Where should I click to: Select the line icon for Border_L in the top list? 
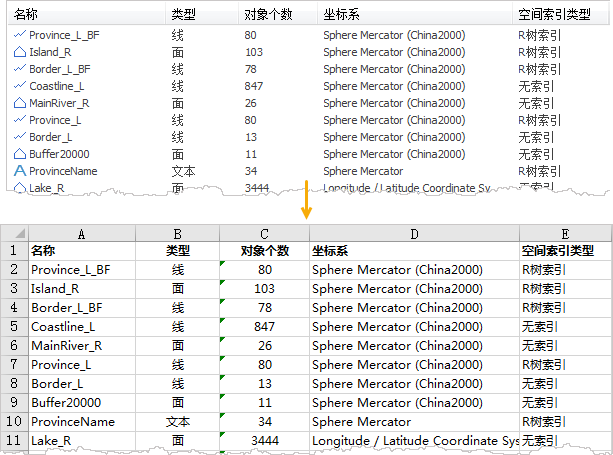(19, 137)
